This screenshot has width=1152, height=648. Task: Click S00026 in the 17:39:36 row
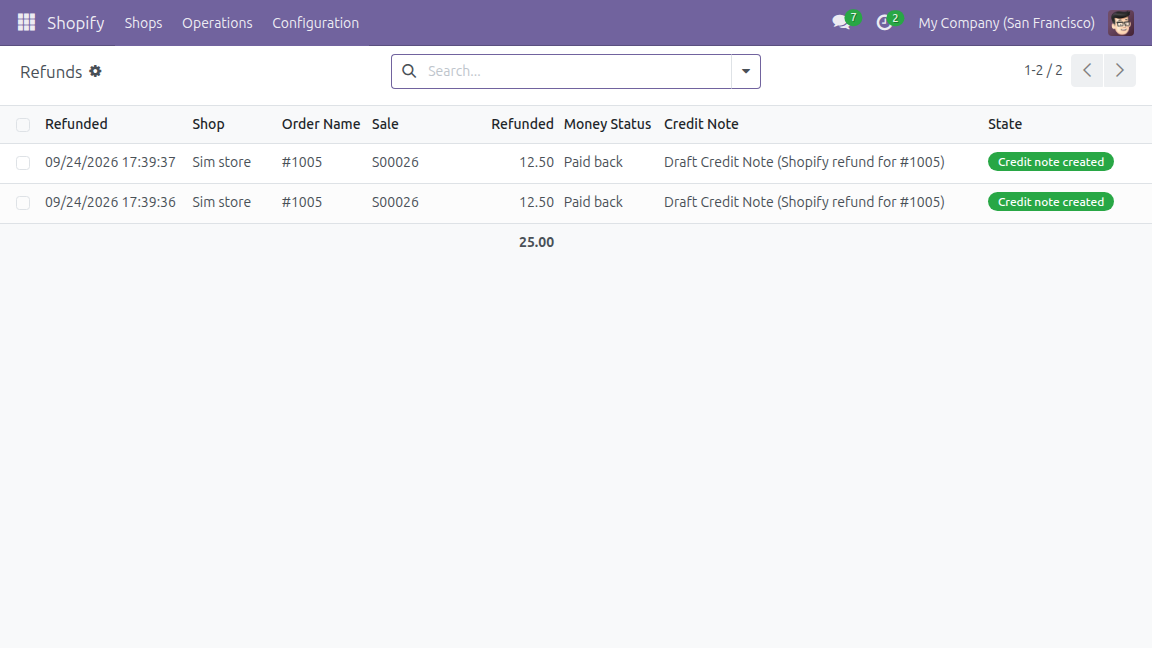395,202
